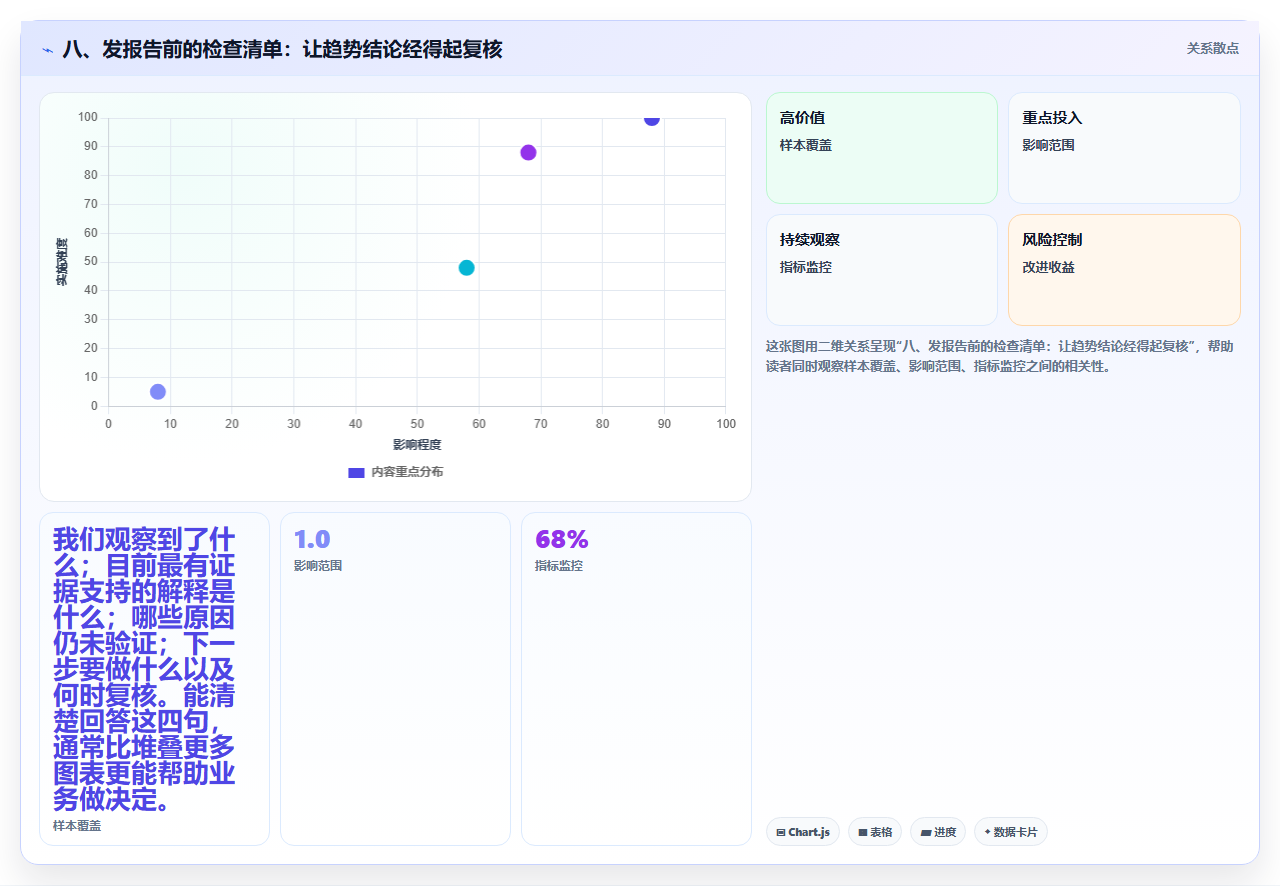Click 样本覆盖 text in 高价值 card
The height and width of the screenshot is (886, 1280).
tap(806, 145)
